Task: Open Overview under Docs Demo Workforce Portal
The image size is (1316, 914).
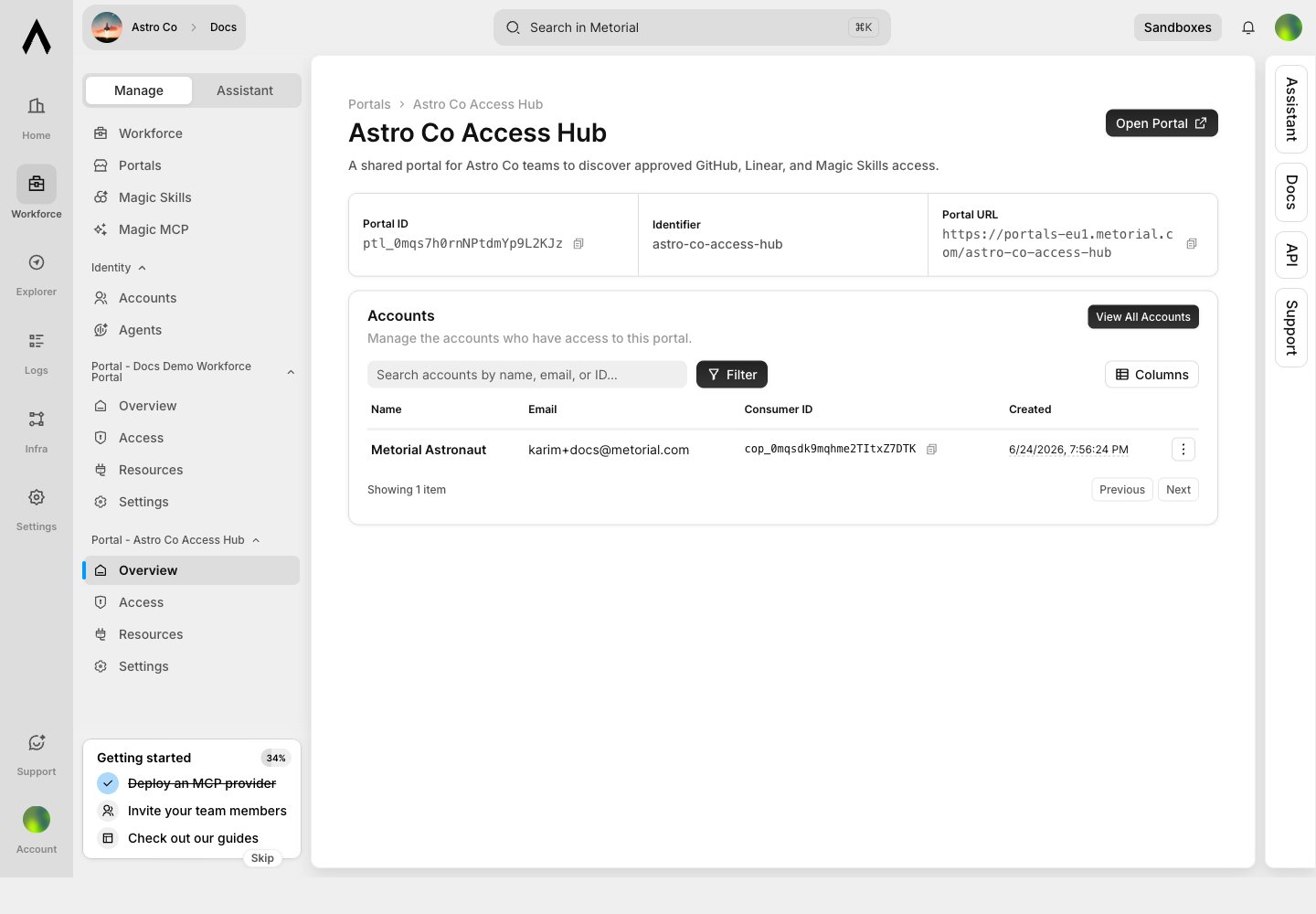Action: click(x=191, y=406)
